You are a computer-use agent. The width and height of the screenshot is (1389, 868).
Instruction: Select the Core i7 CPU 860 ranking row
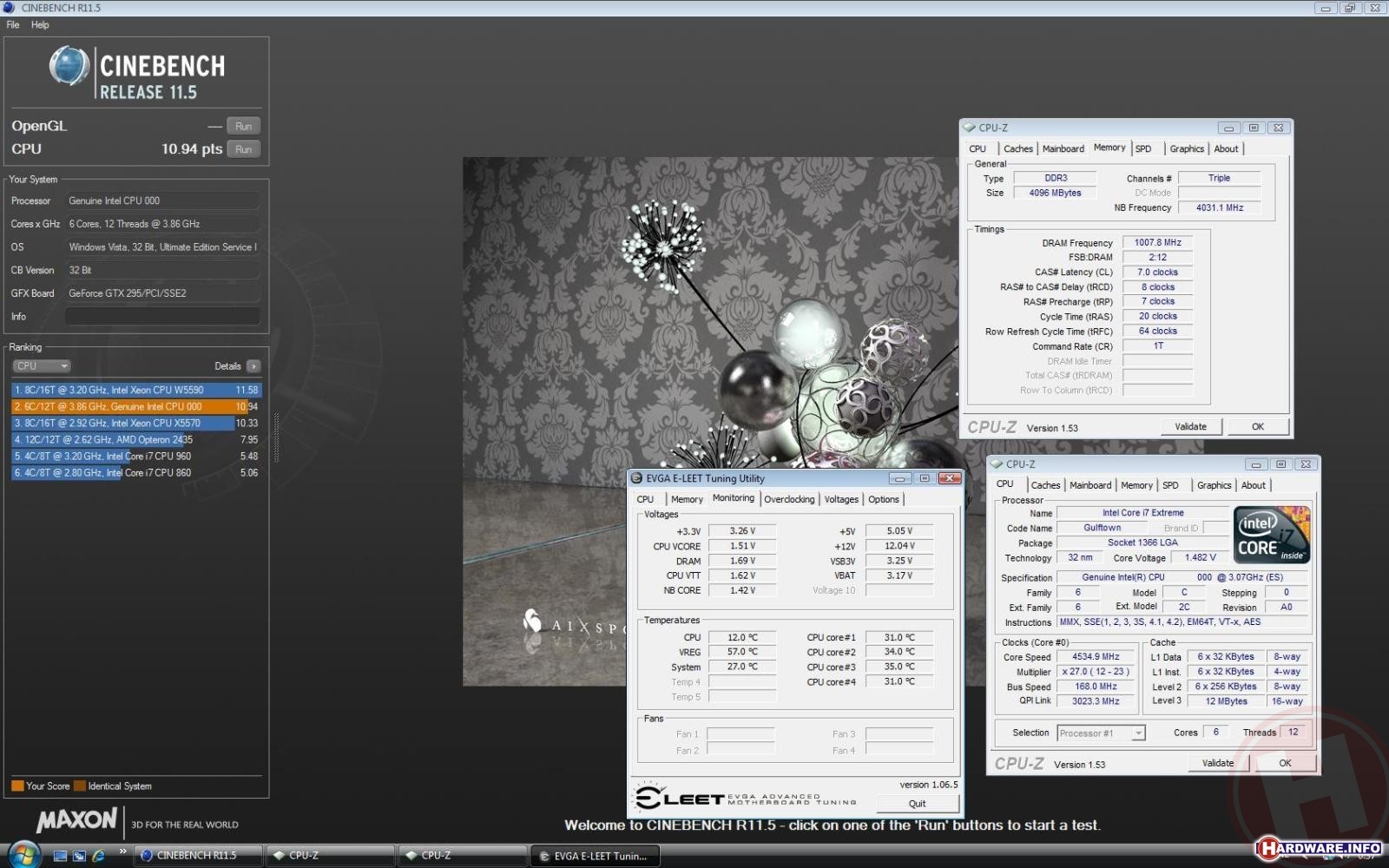tap(136, 473)
